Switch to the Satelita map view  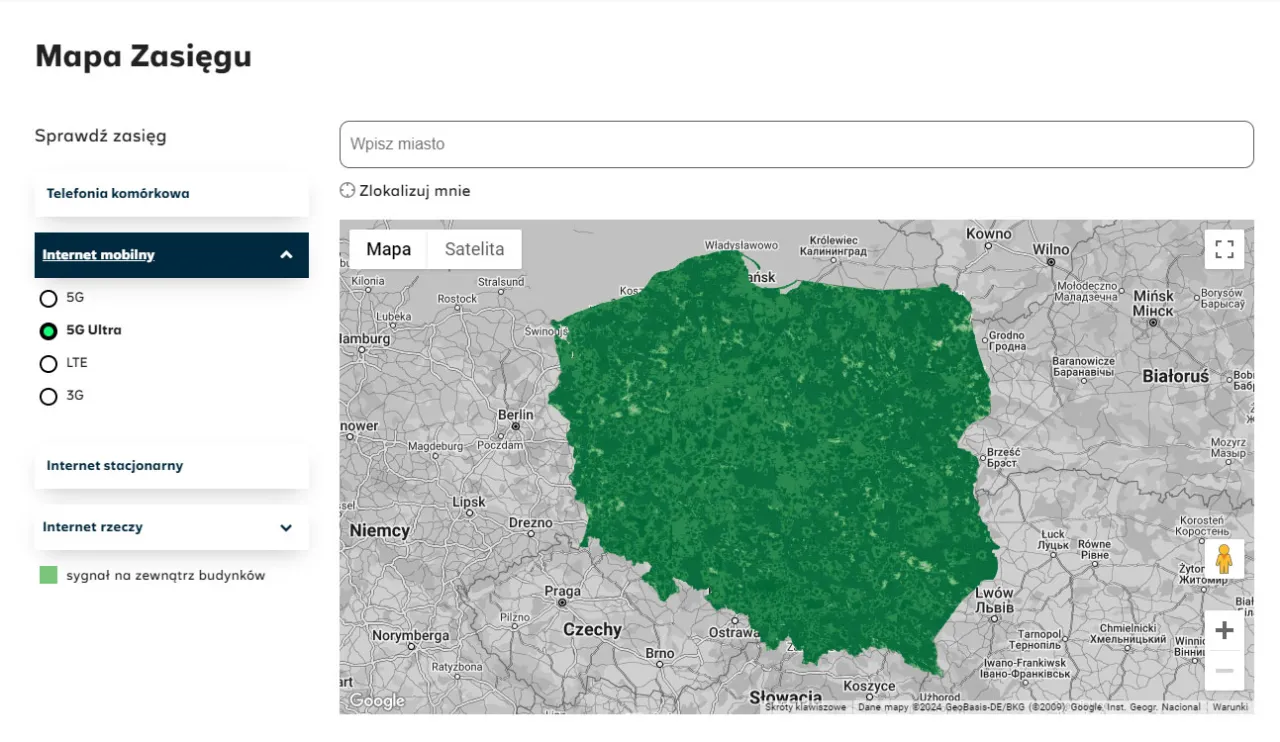click(x=474, y=249)
